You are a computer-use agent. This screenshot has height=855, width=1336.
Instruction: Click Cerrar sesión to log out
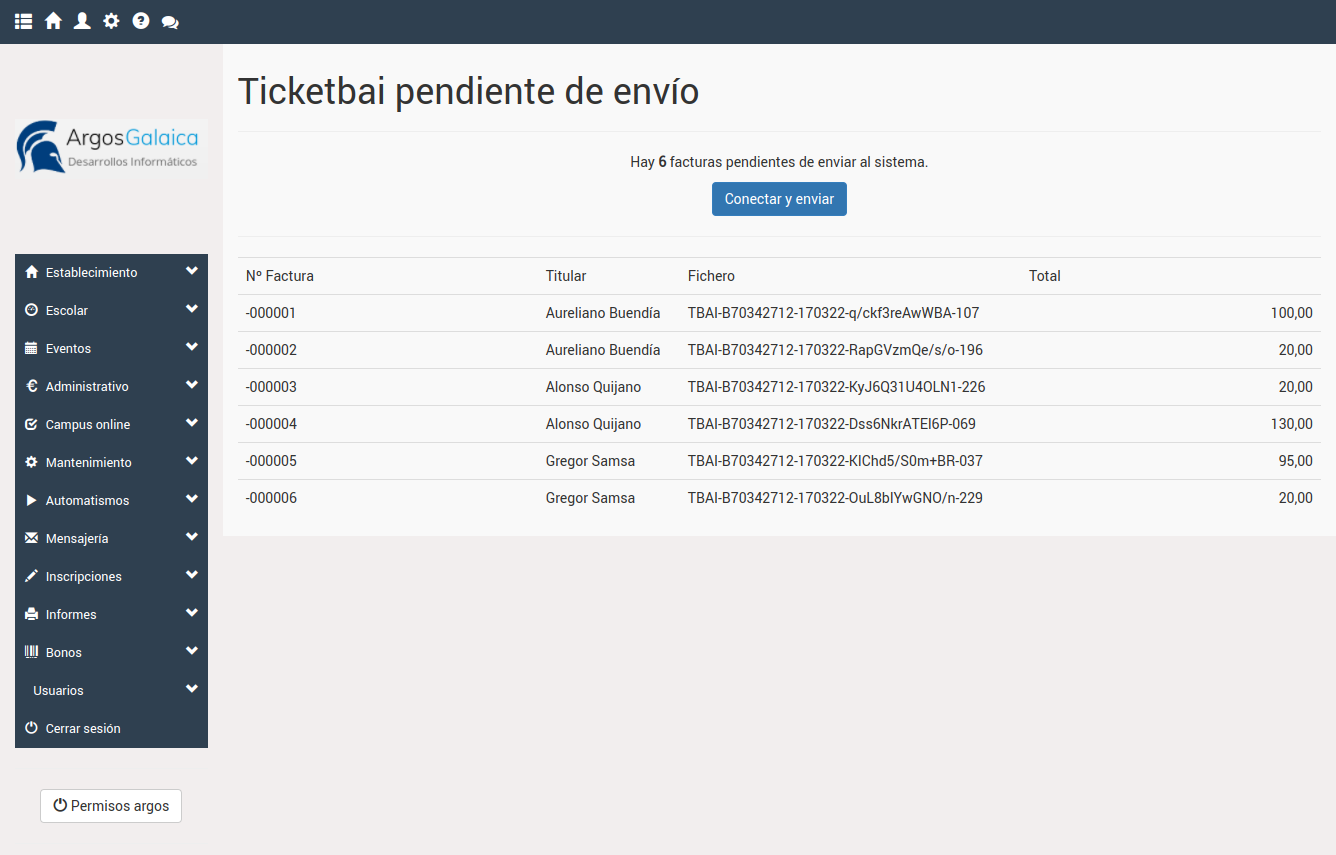(x=83, y=728)
